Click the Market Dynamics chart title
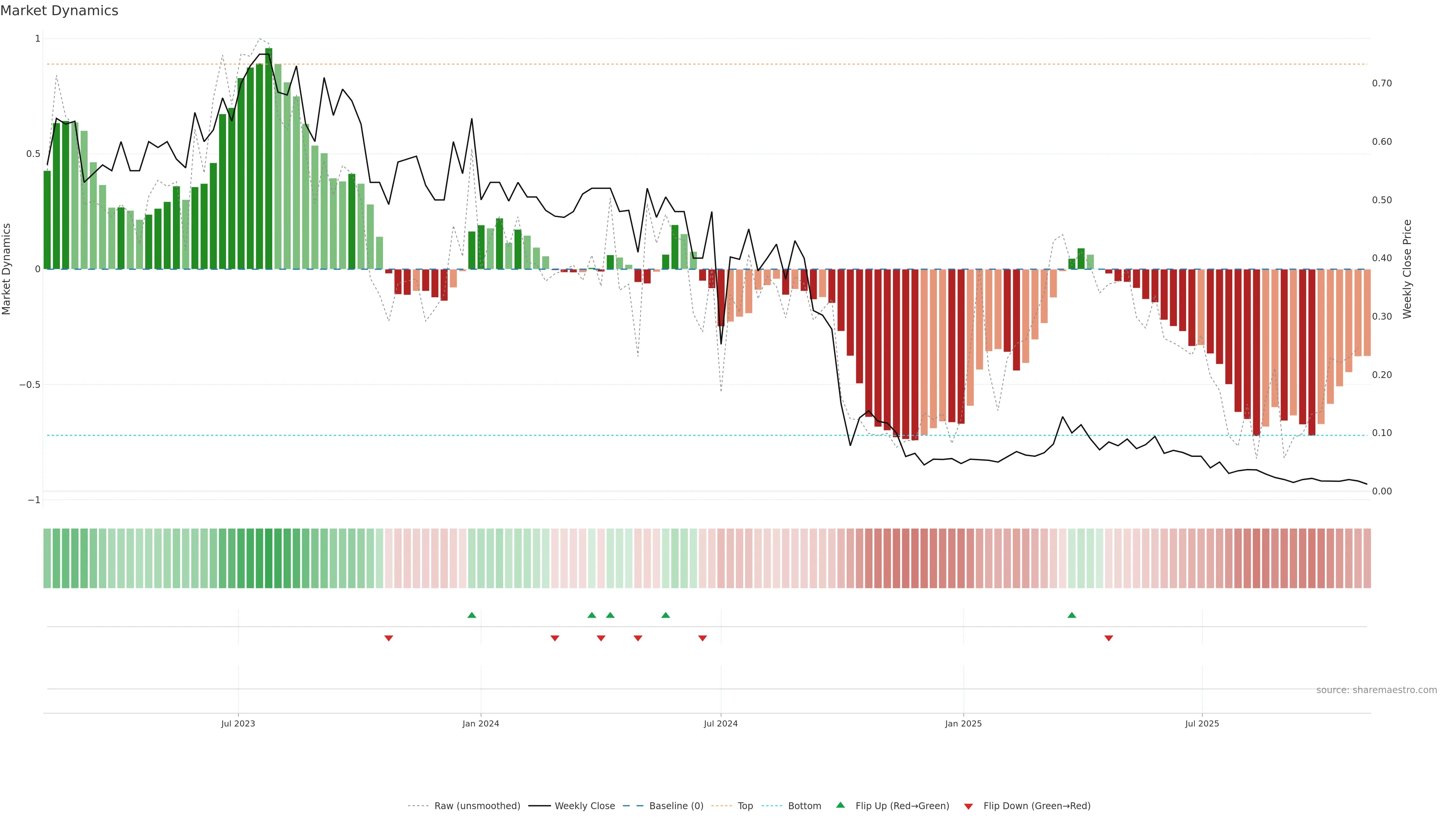The image size is (1456, 819). pyautogui.click(x=60, y=11)
